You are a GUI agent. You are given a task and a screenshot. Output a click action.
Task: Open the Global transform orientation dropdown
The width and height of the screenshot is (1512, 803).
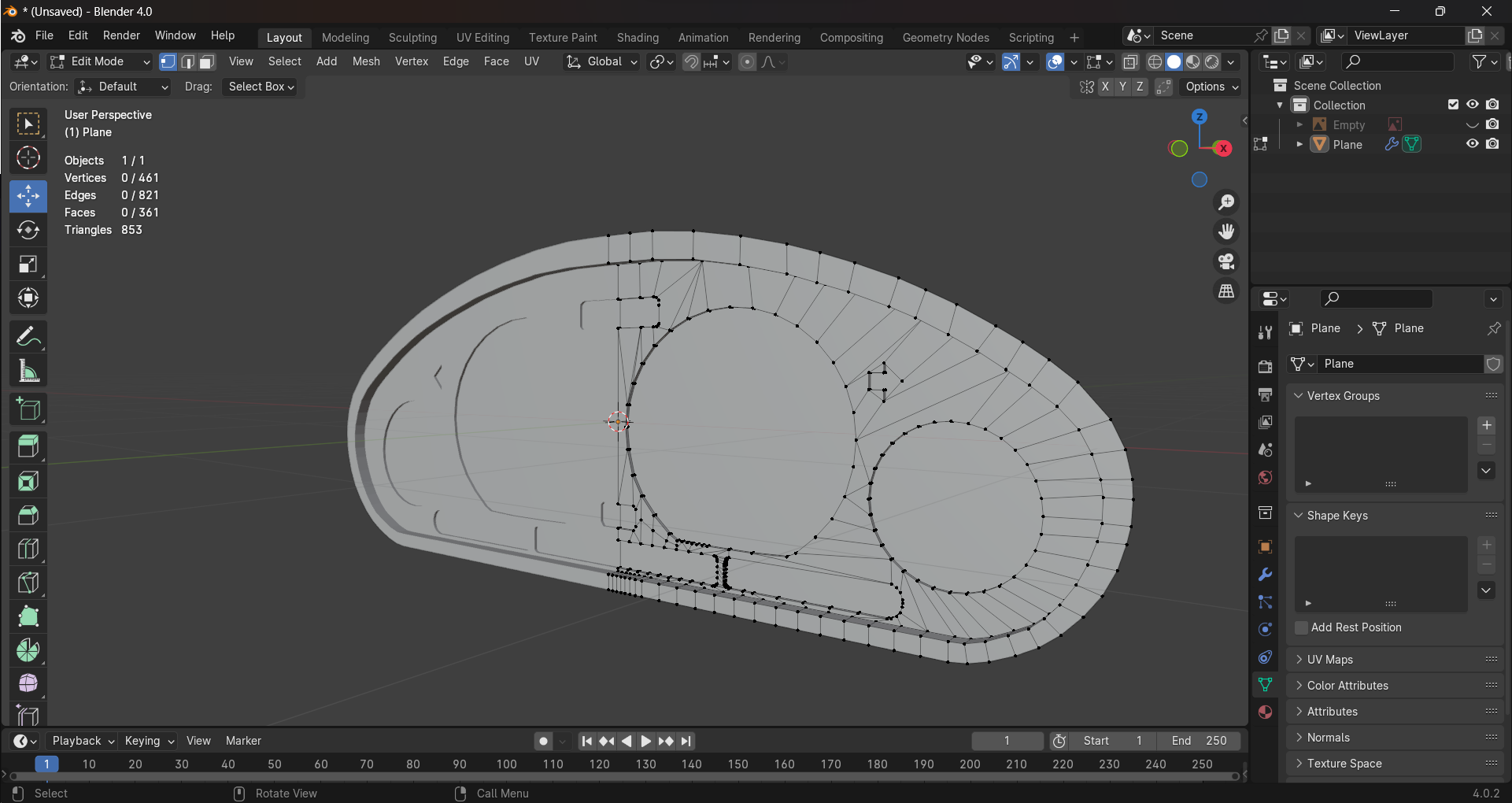point(602,62)
